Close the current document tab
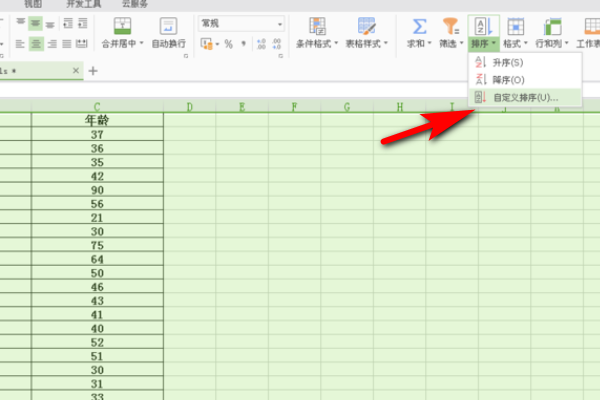The image size is (600, 400). 76,70
